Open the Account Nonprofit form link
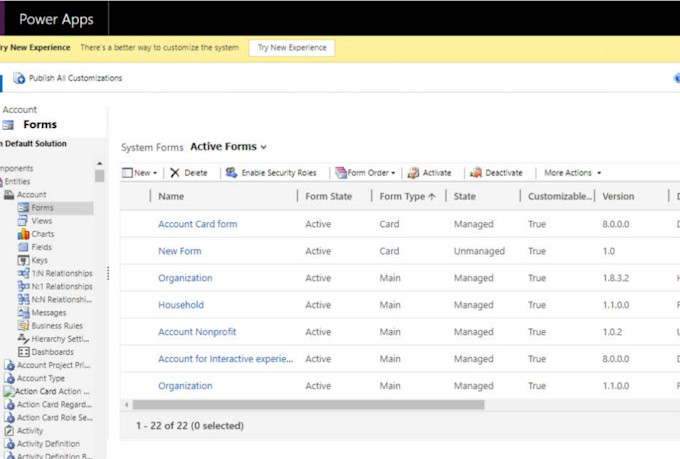Screen dimensions: 680x459 pos(197,332)
